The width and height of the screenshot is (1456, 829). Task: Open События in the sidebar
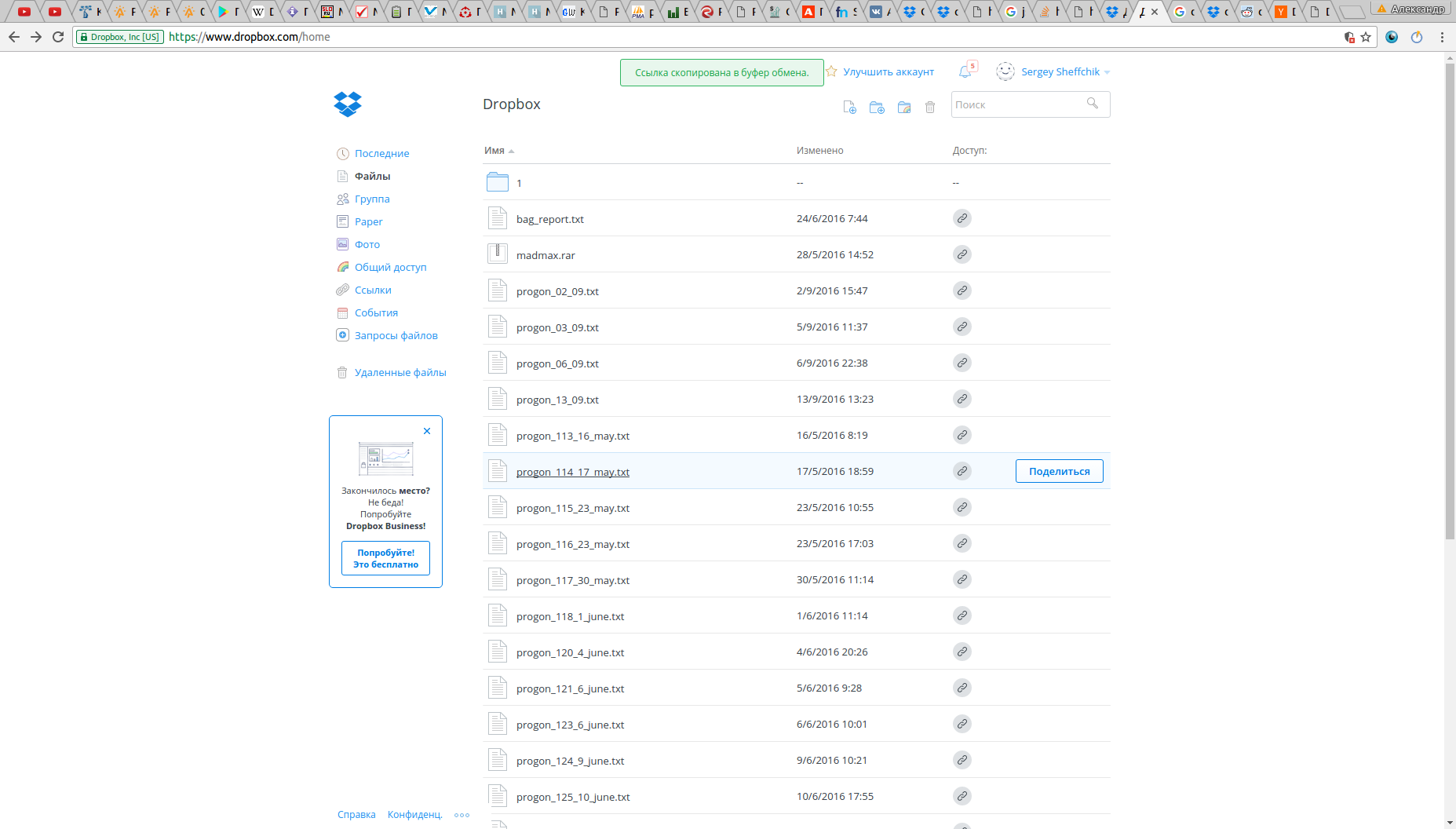(376, 312)
